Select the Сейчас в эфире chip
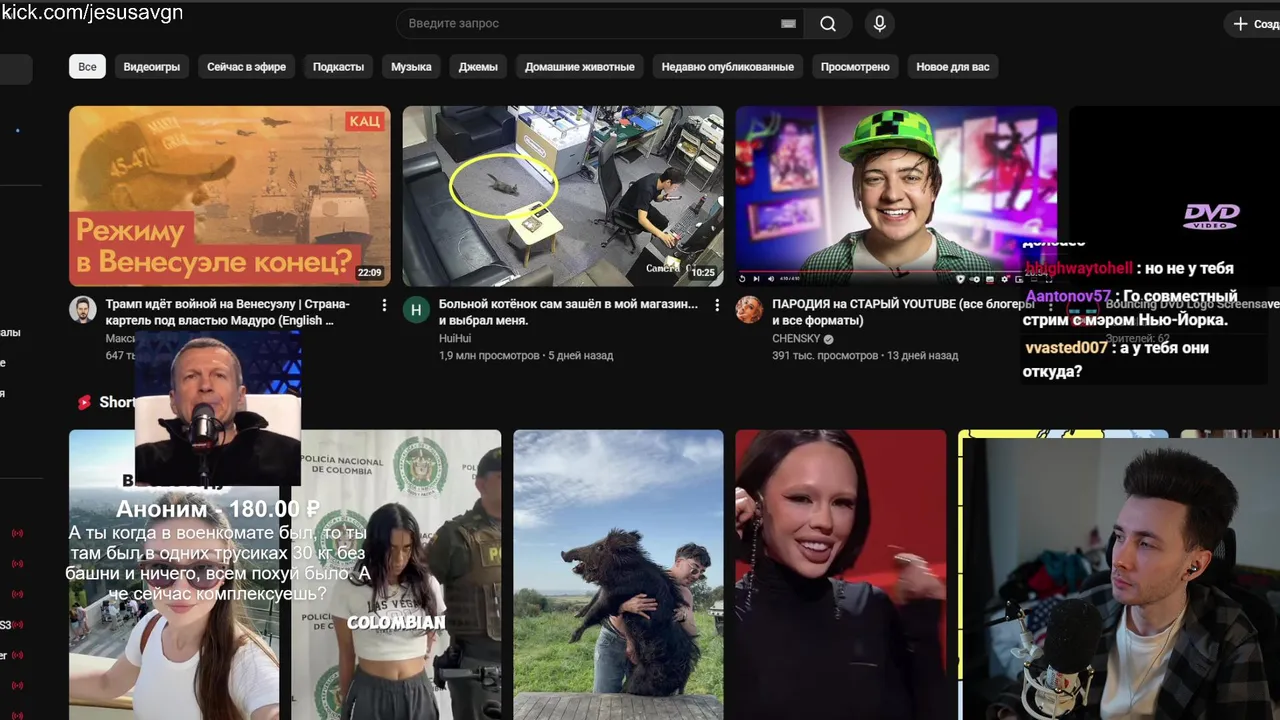 click(x=246, y=67)
